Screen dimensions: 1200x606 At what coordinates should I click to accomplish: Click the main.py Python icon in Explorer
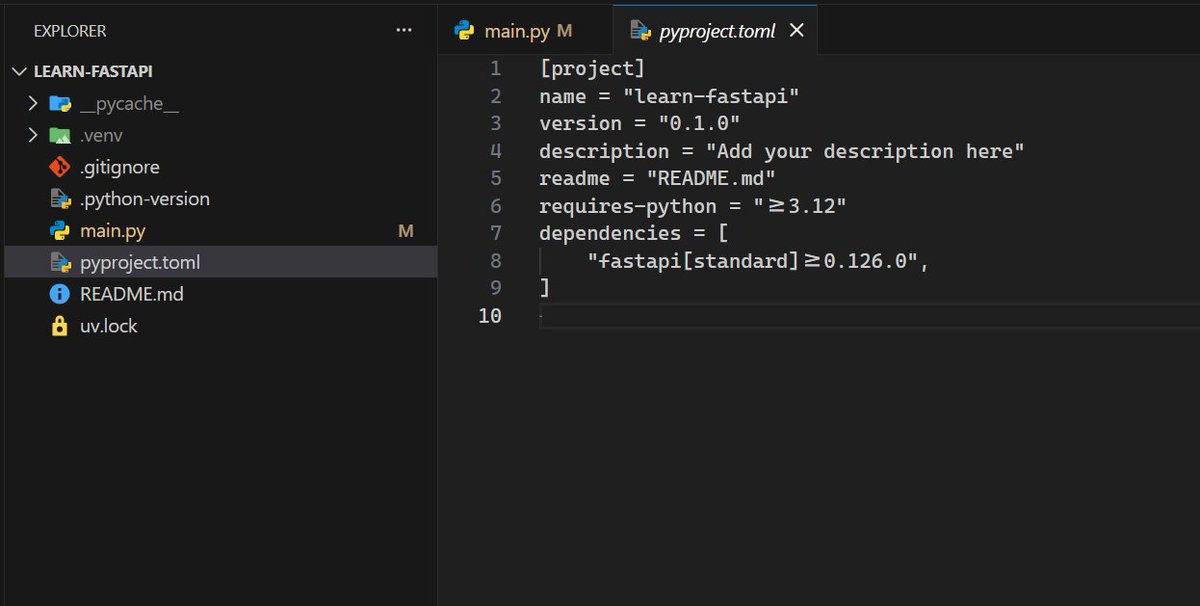click(x=60, y=231)
